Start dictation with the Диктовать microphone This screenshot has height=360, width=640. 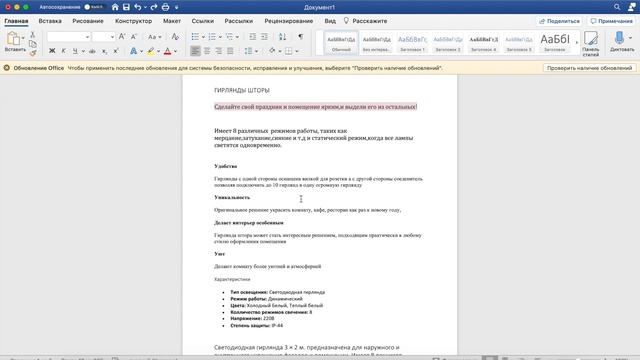[x=620, y=41]
